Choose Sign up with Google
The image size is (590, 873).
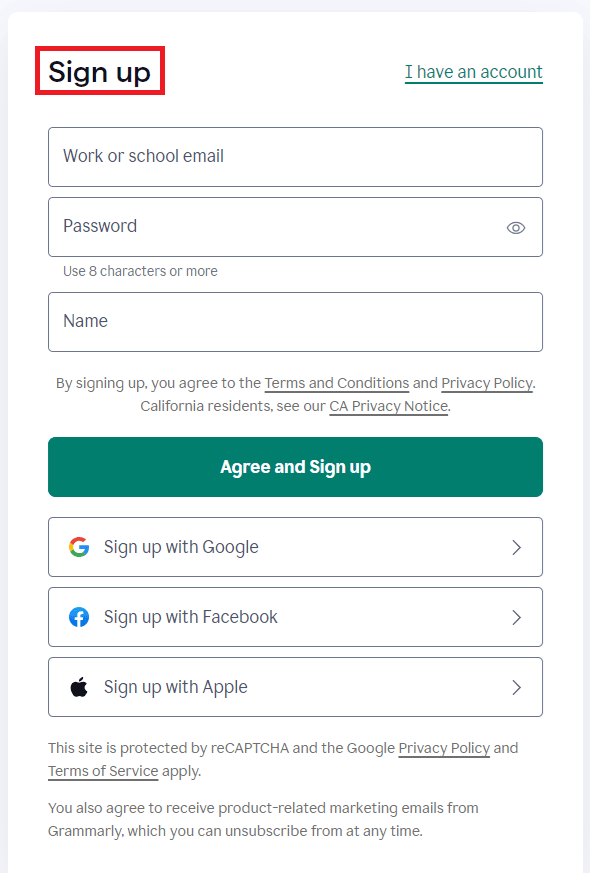tap(295, 547)
